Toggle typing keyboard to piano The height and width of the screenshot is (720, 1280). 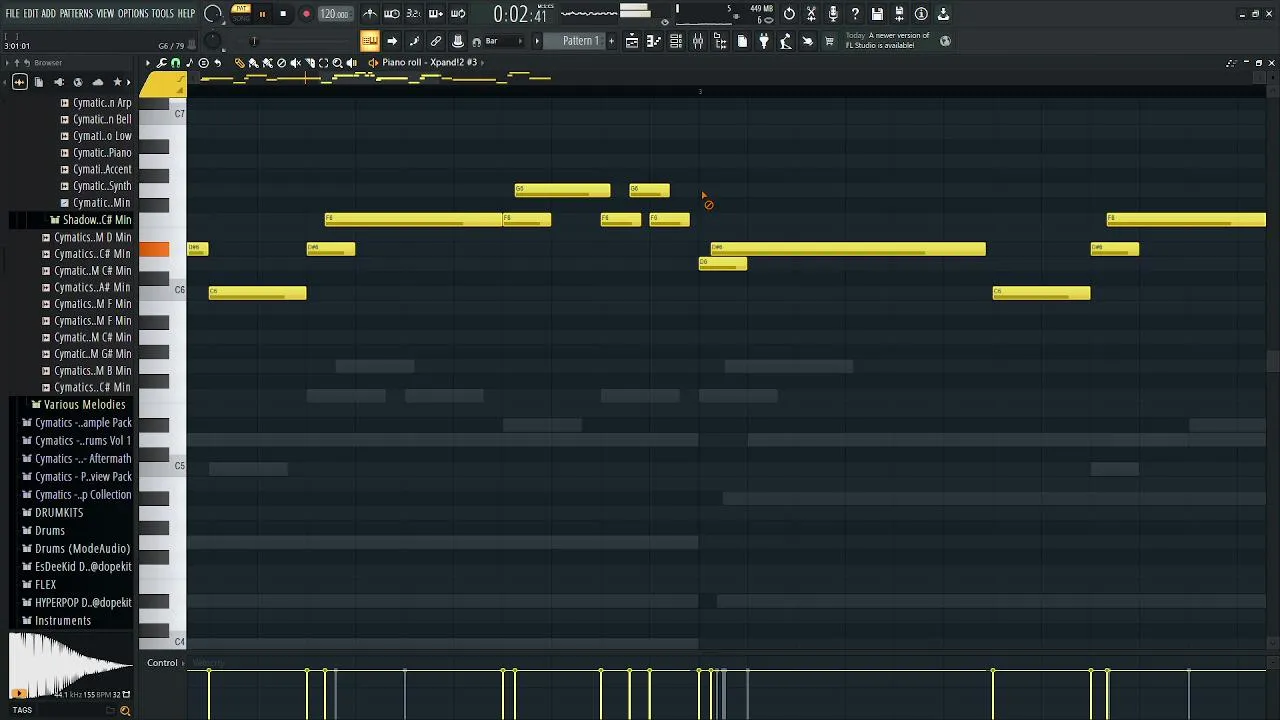click(x=370, y=41)
